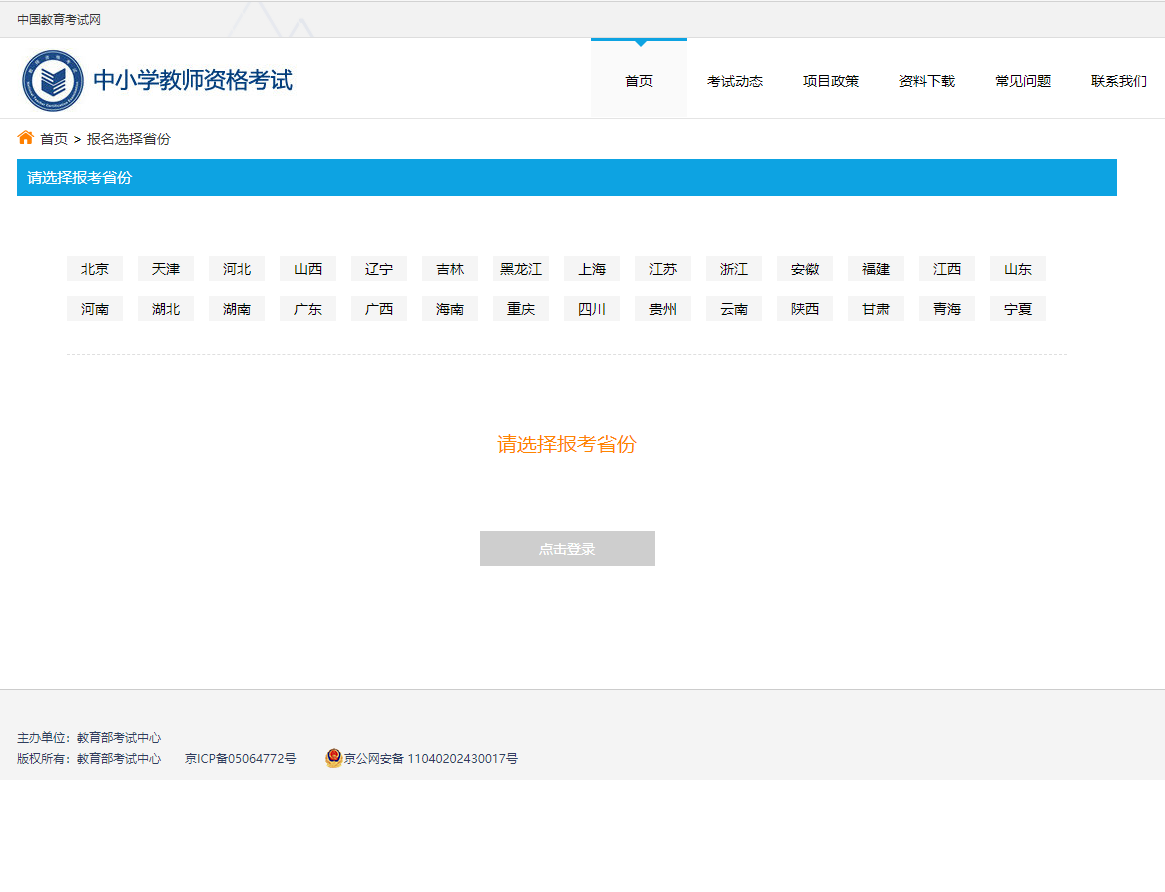Open the 首页 navigation tab
The image size is (1165, 892).
pos(639,81)
